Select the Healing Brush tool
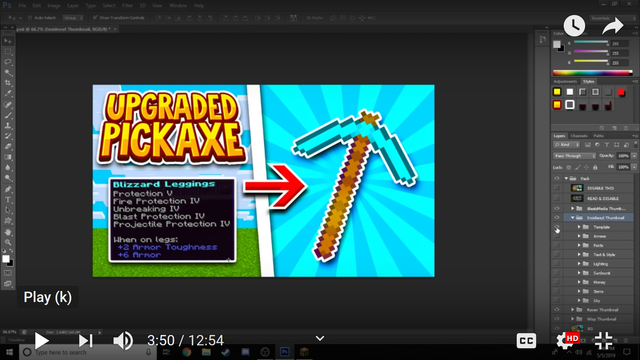The height and width of the screenshot is (360, 640). tap(8, 105)
